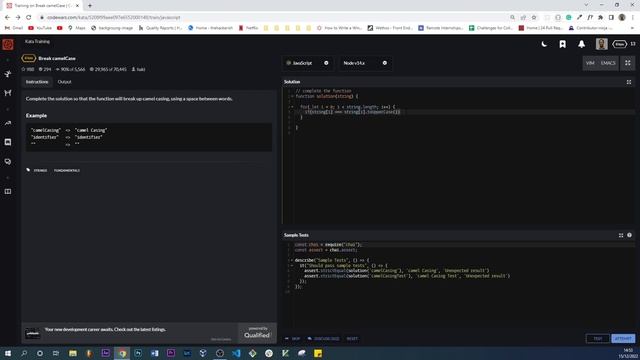The image size is (640, 360).
Task: Expand the Solution editor panel
Action: tap(629, 82)
